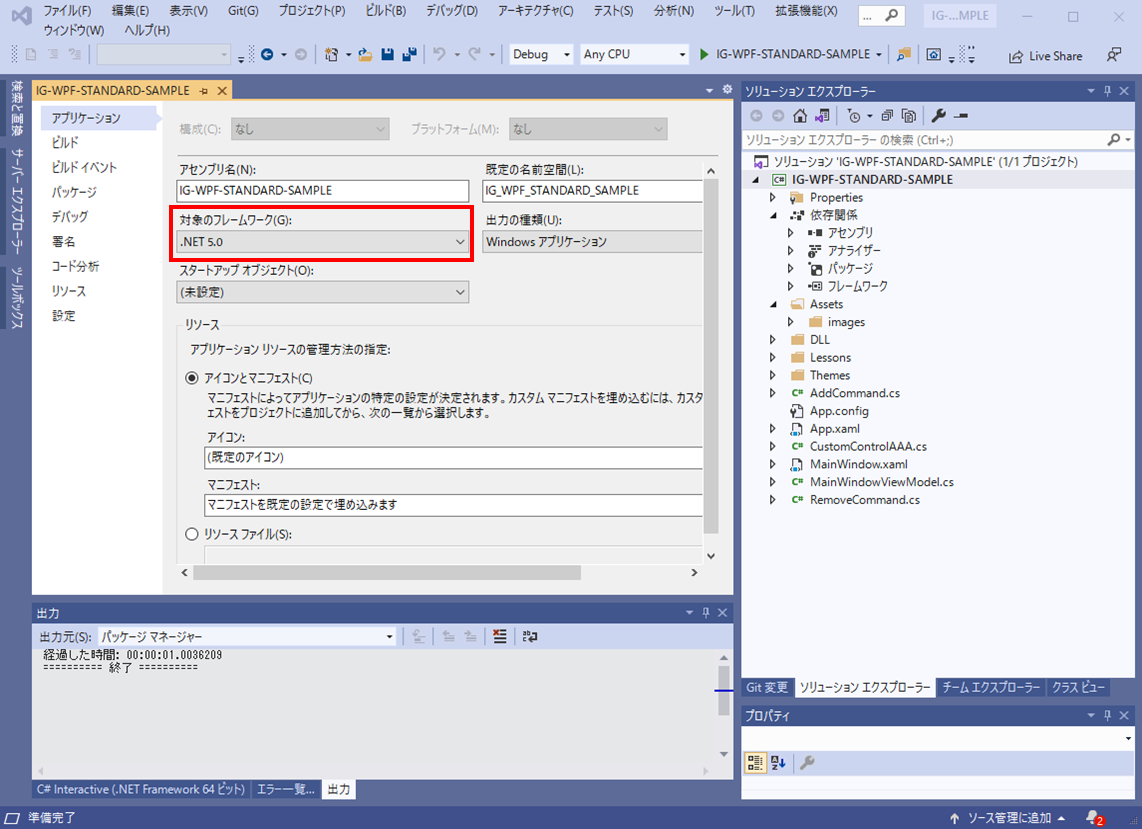Open the document tab settings gear icon
This screenshot has height=829, width=1142.
pos(727,89)
